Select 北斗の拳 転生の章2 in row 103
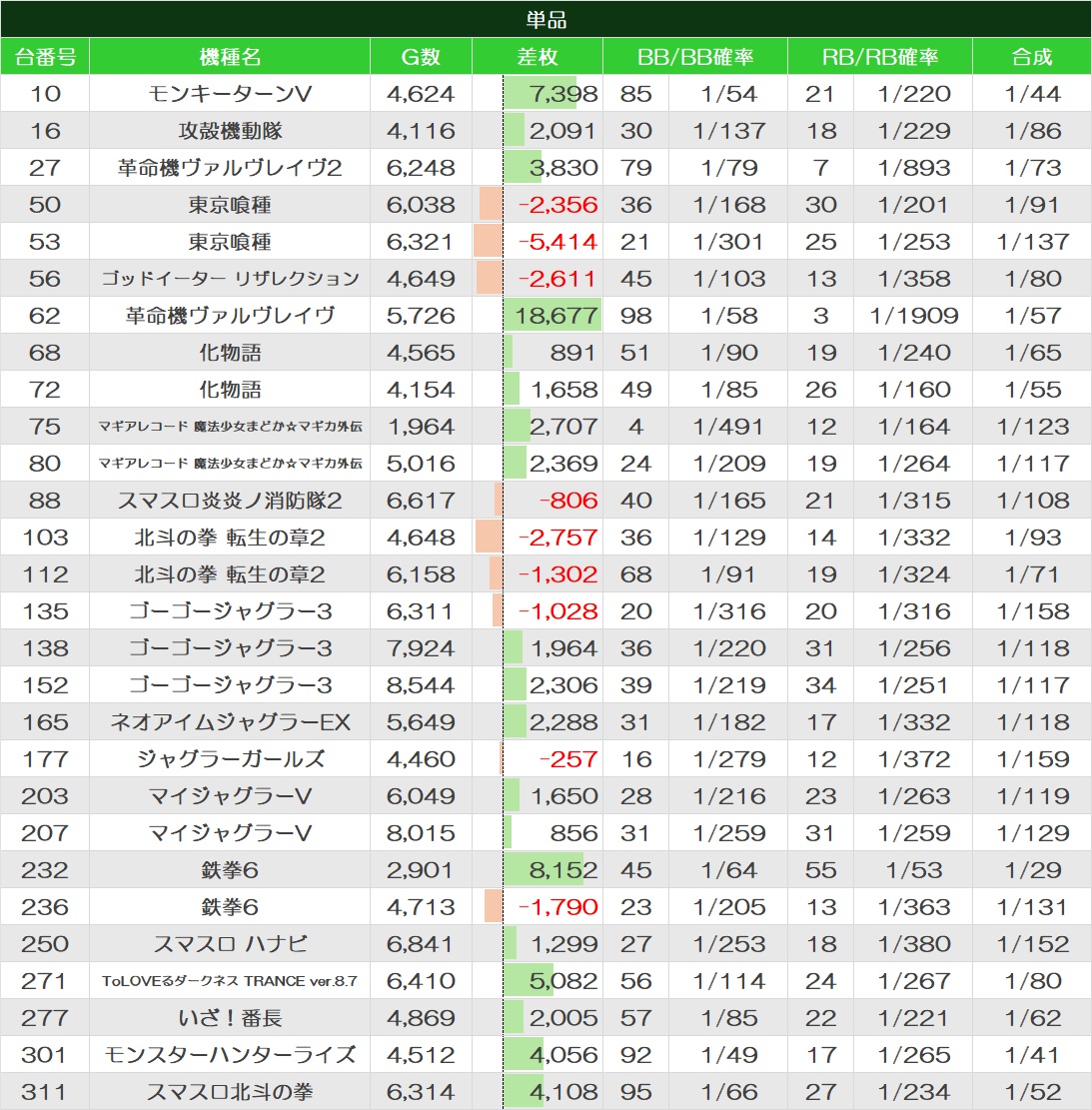 (x=230, y=538)
